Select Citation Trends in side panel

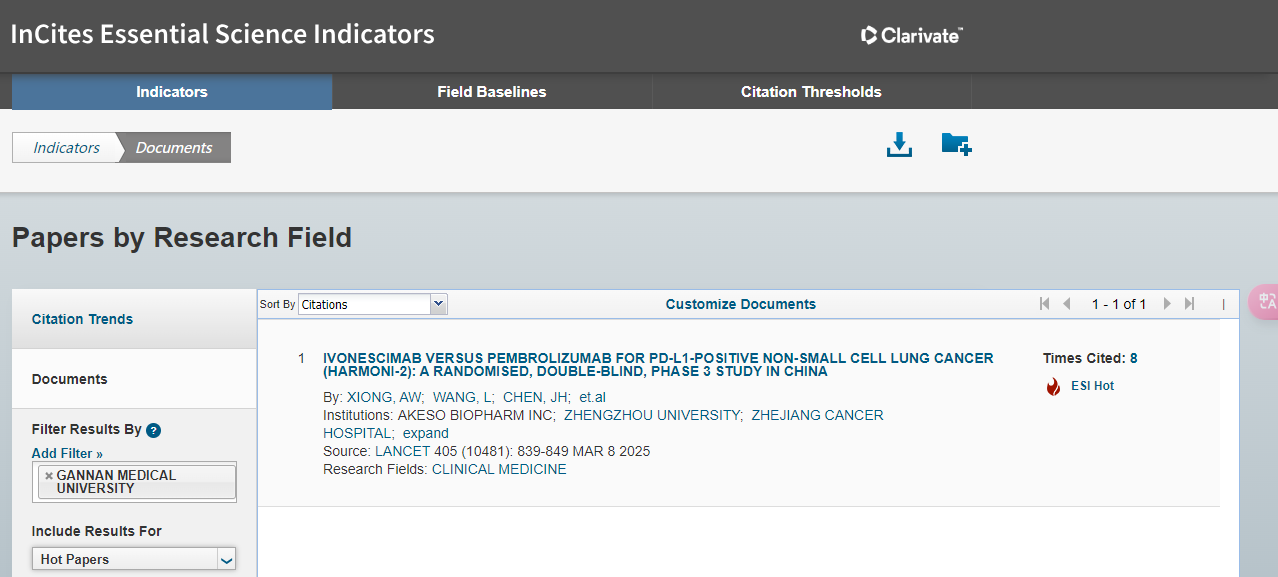[82, 319]
